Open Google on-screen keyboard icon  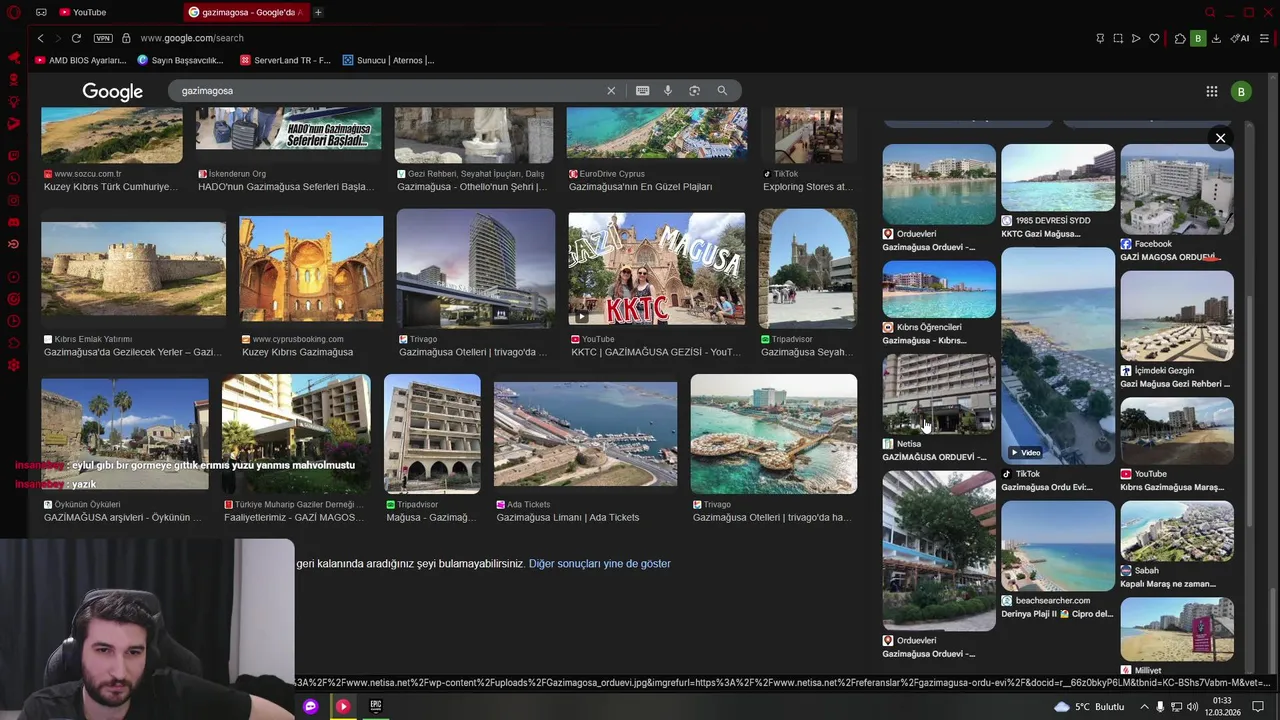pos(642,90)
